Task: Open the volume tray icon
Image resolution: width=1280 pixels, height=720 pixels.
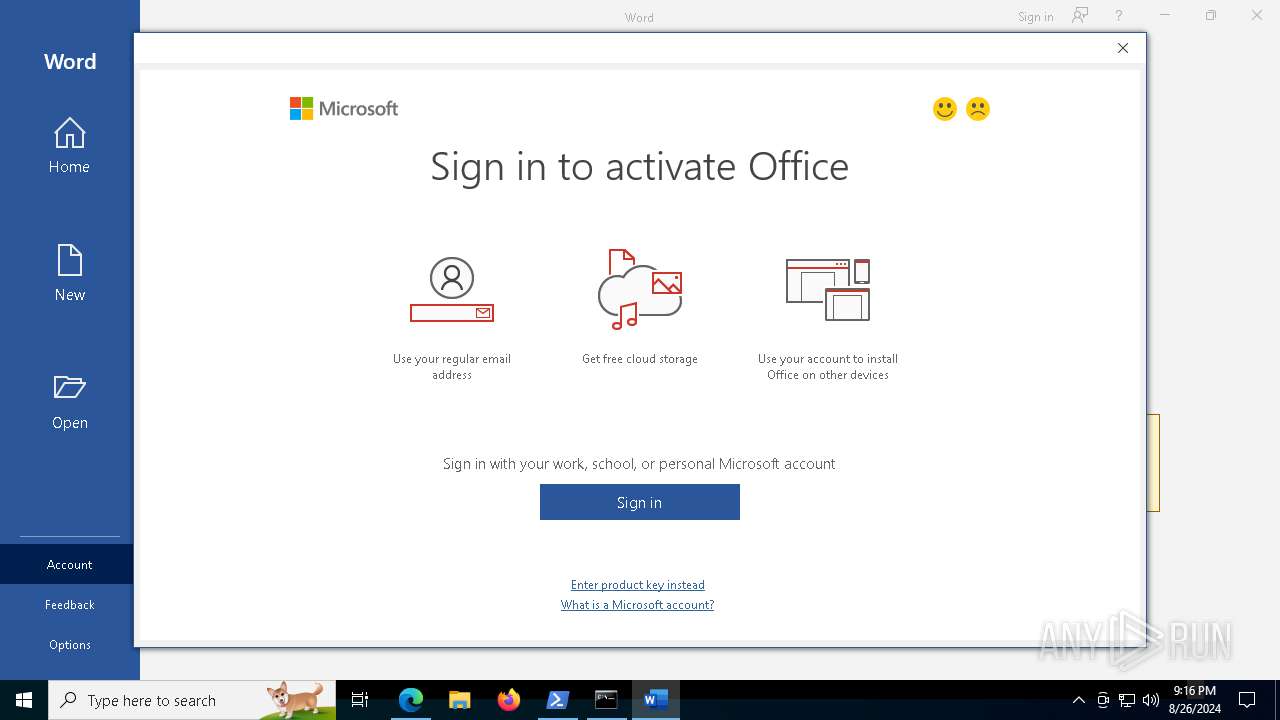Action: tap(1151, 700)
